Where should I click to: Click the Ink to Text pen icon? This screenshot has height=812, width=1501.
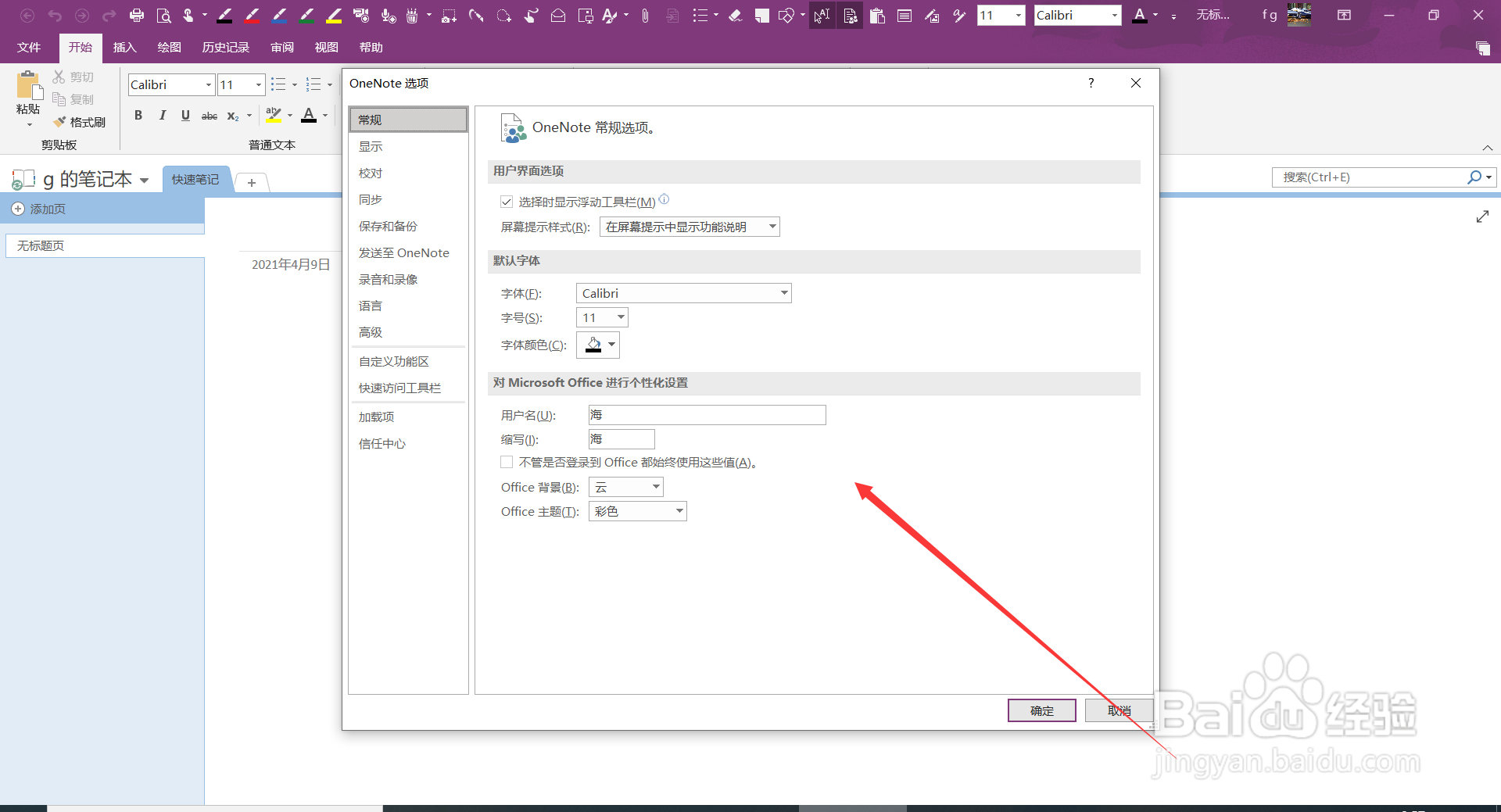click(x=959, y=15)
